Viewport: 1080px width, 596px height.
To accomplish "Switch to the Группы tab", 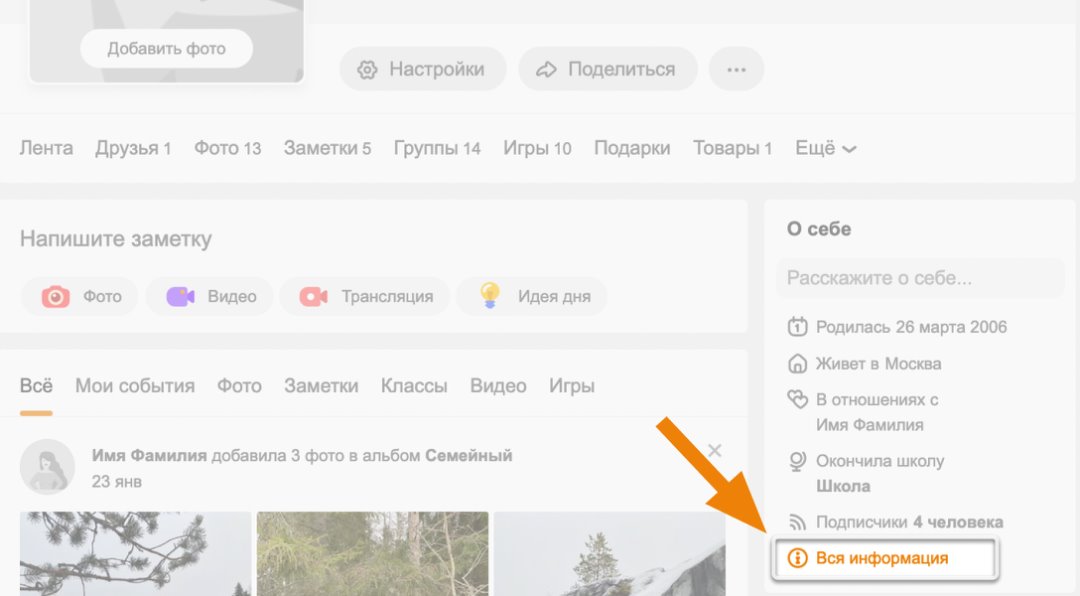I will pyautogui.click(x=437, y=148).
